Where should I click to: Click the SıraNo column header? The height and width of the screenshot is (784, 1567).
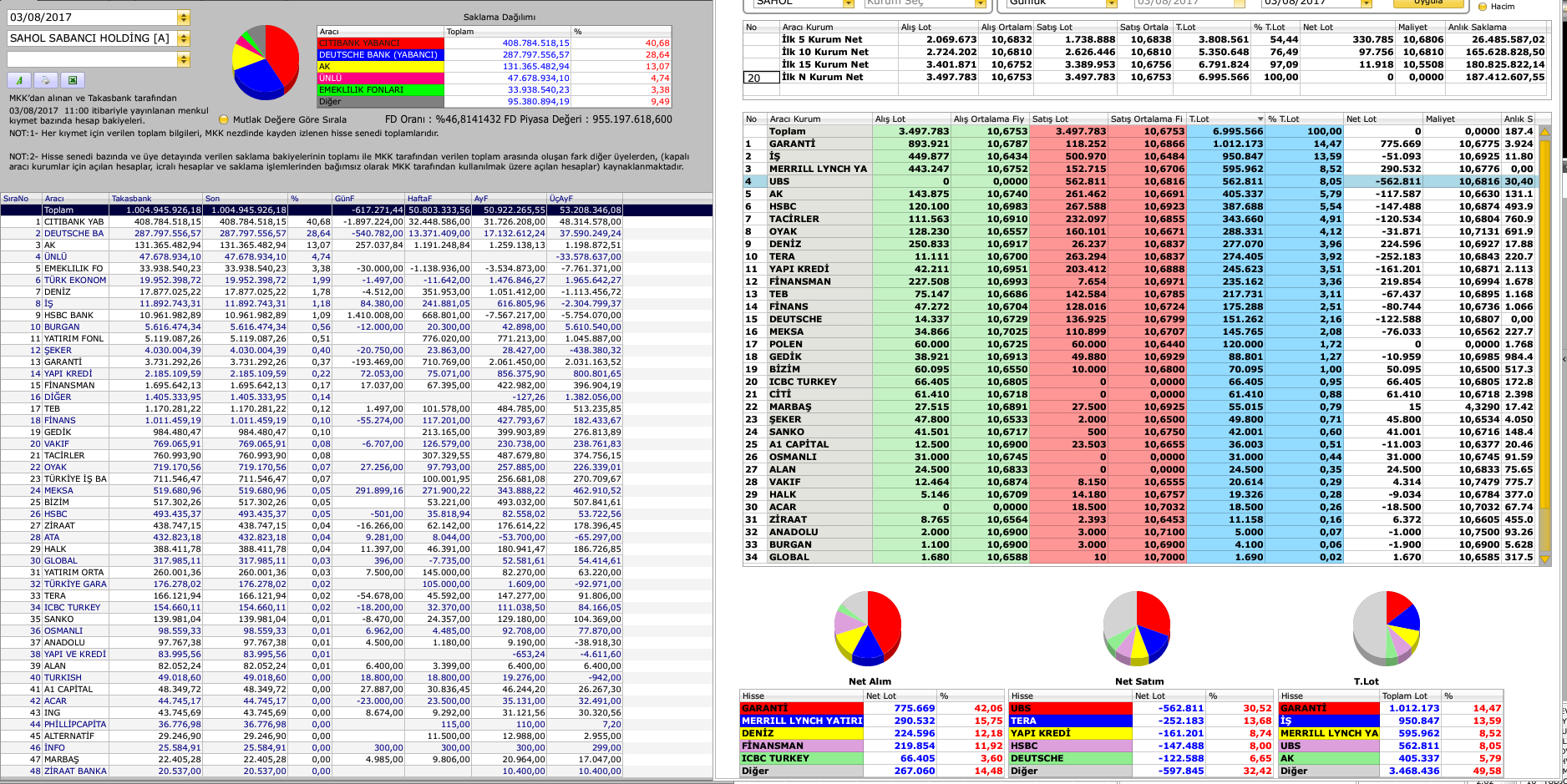[x=21, y=199]
